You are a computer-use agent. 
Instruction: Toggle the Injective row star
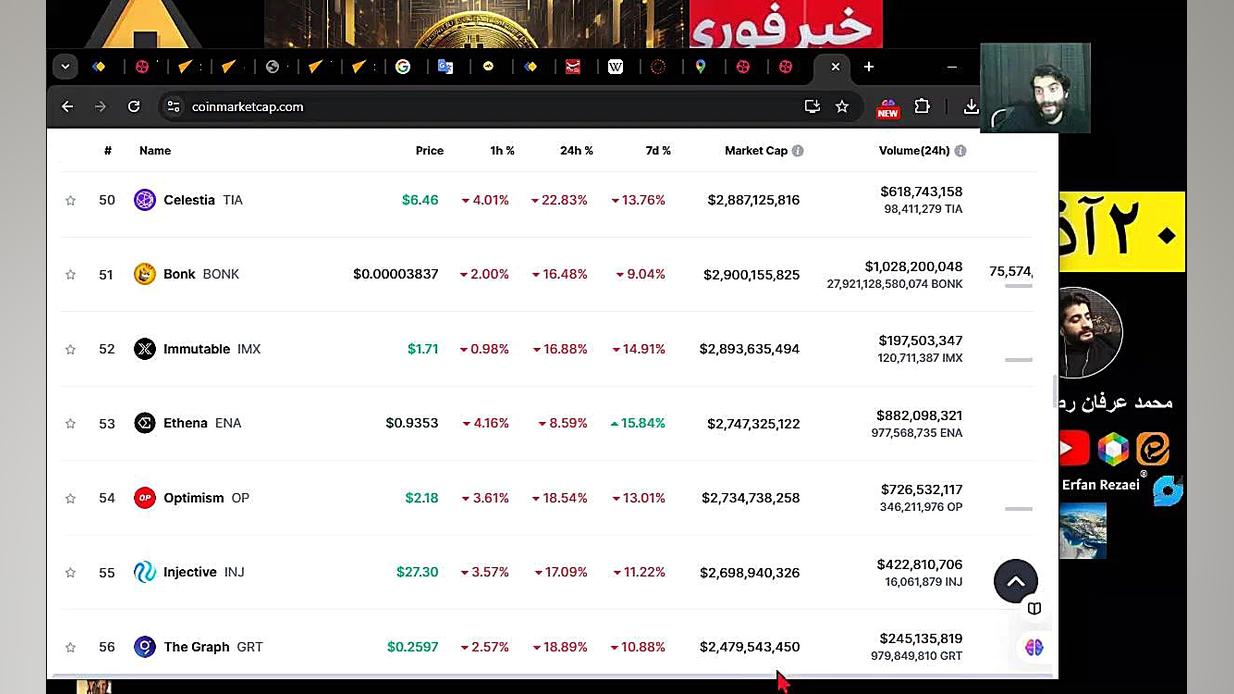70,572
